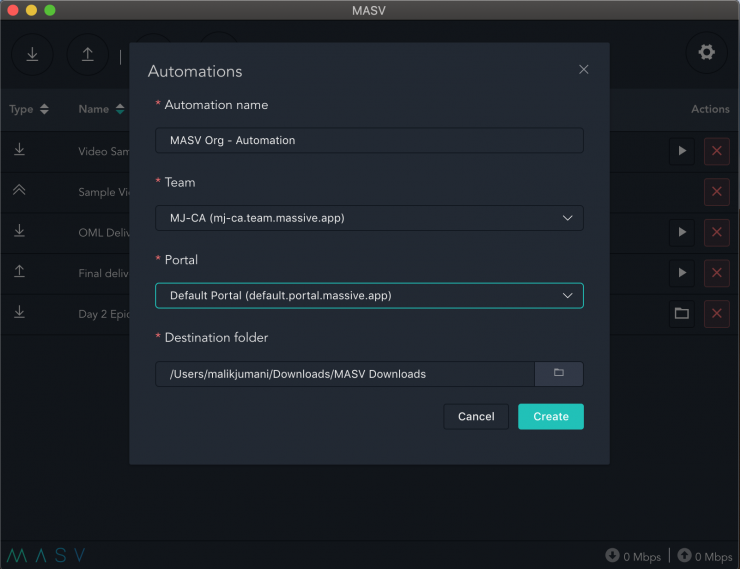Click the Create button
The height and width of the screenshot is (569, 740).
click(x=550, y=417)
